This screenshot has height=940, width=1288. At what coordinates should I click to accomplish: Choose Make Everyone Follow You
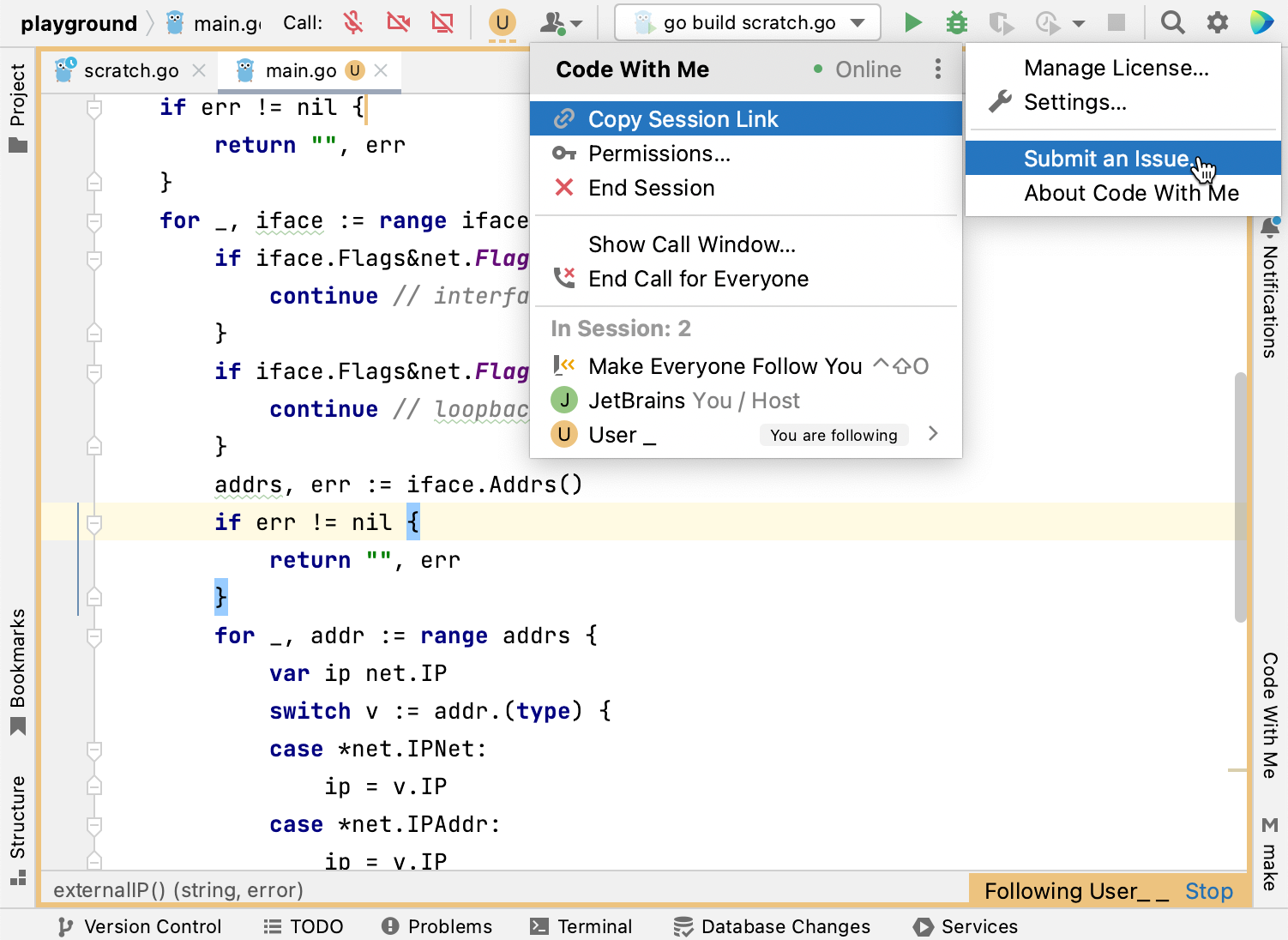pos(746,366)
